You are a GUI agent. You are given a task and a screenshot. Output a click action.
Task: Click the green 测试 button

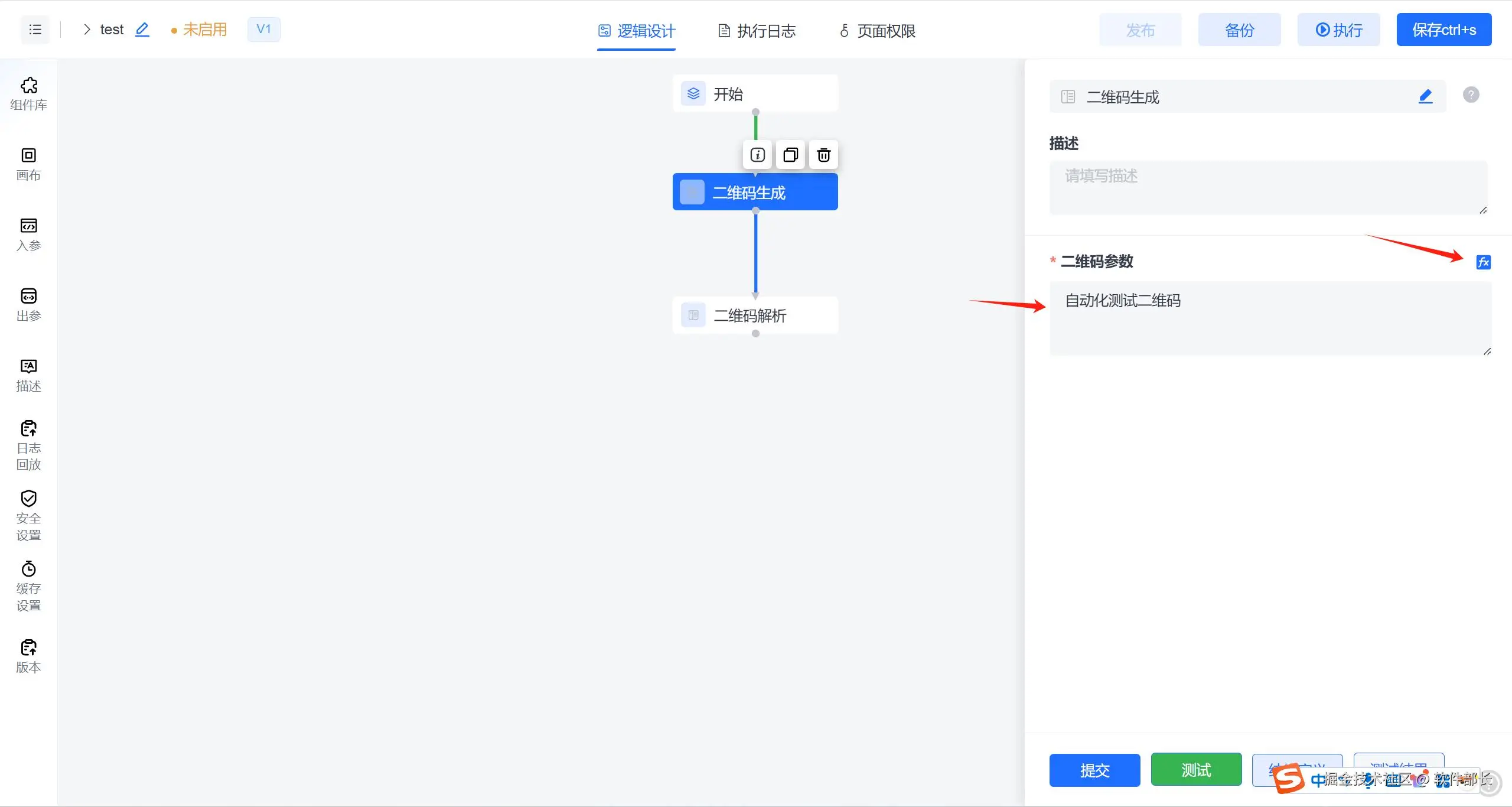[x=1196, y=770]
